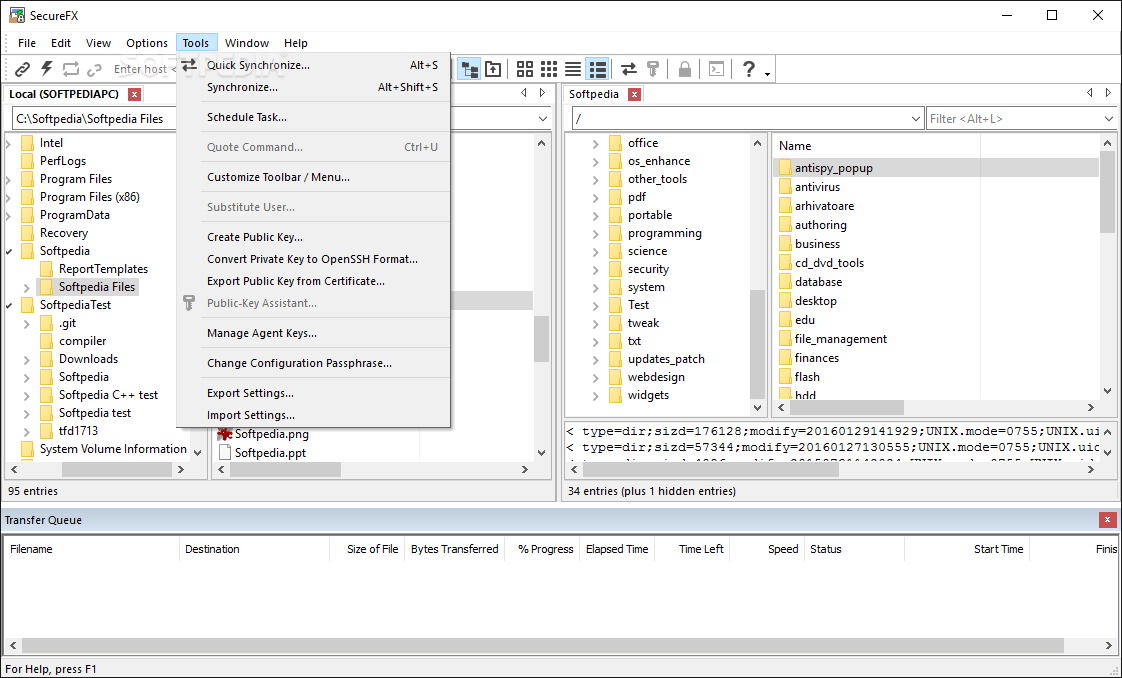Click the Connect chain-link toolbar icon
1122x678 pixels.
[23, 69]
